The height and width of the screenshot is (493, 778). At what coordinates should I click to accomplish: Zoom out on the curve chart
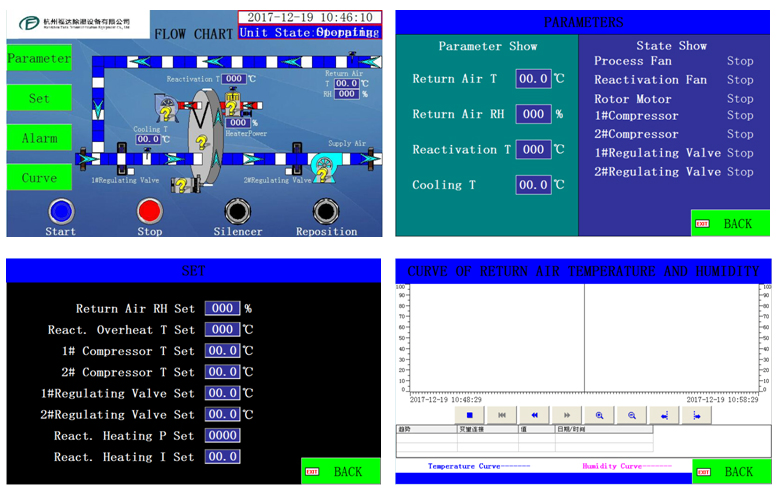tap(632, 414)
